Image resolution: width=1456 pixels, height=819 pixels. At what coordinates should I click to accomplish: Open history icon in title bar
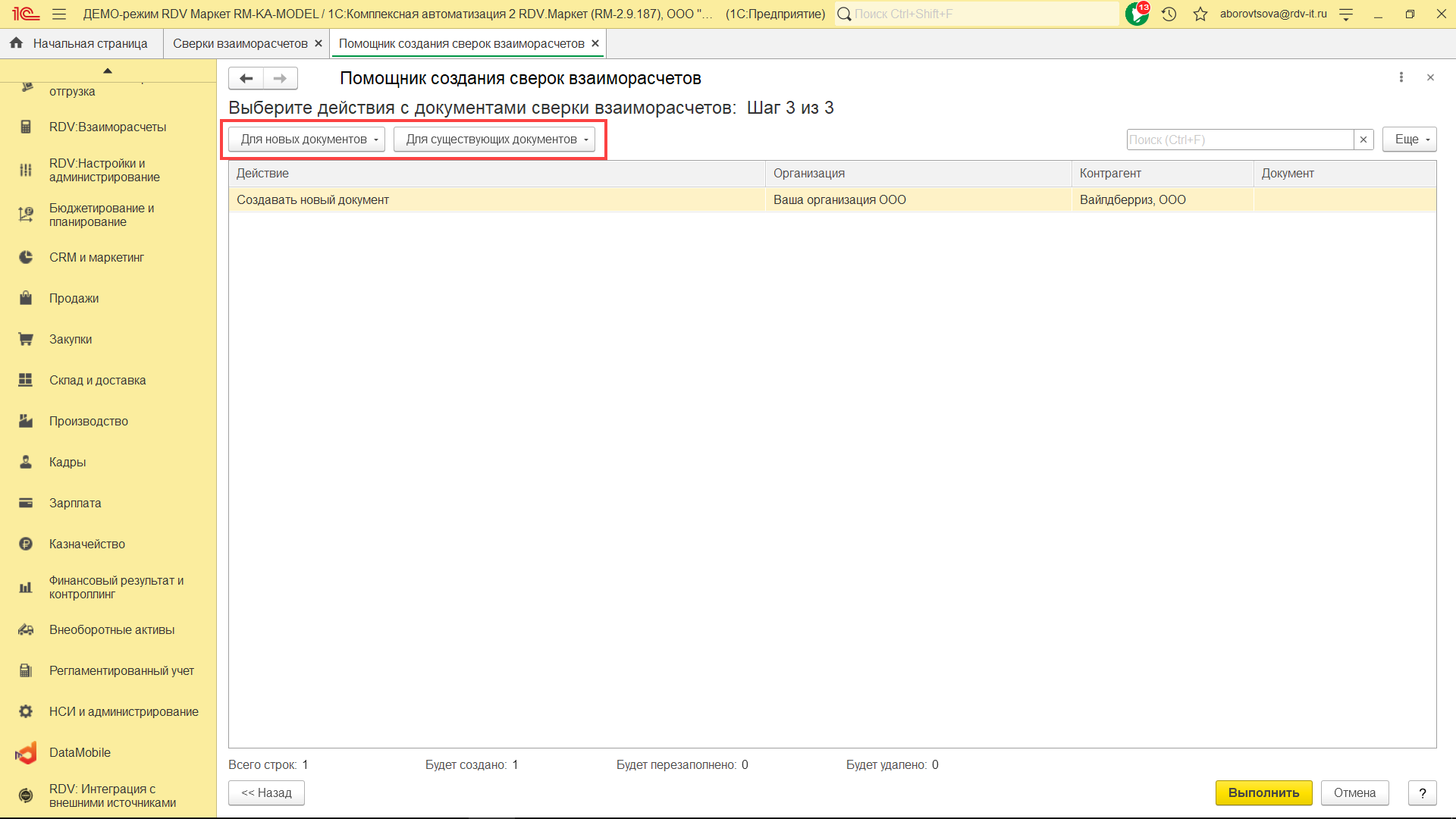coord(1169,14)
